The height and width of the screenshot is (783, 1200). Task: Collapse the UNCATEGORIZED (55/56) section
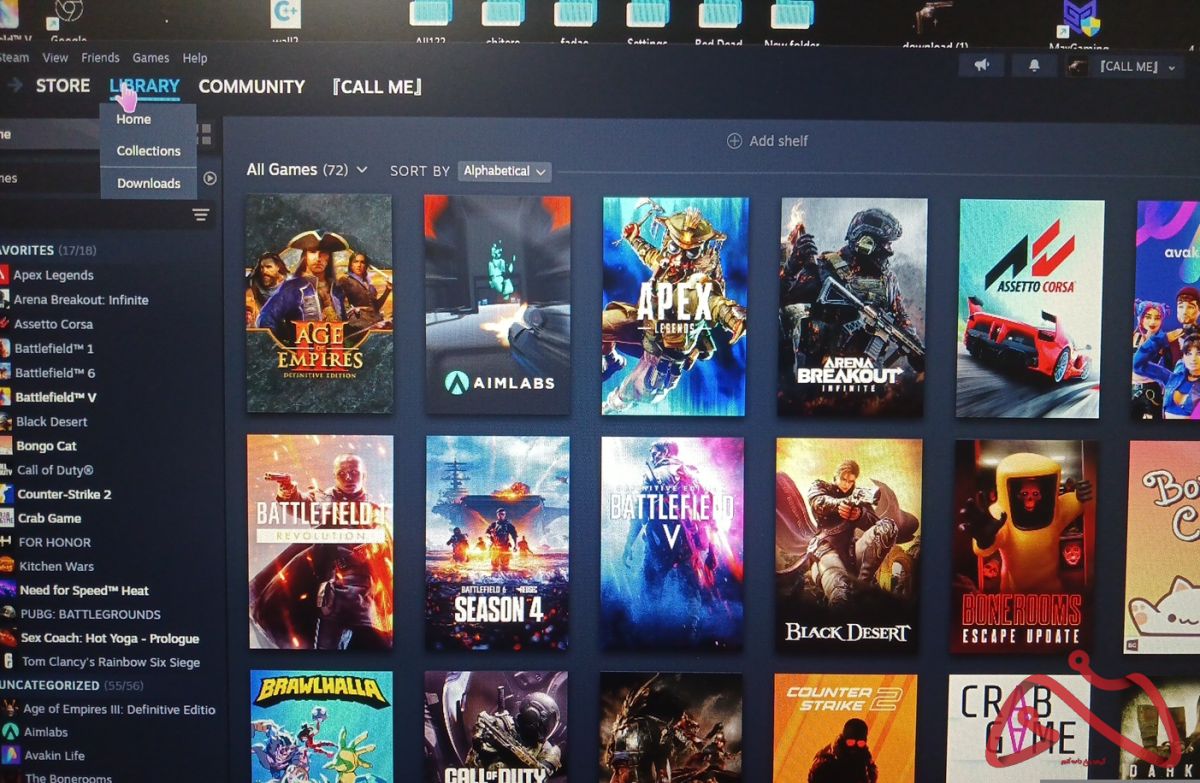tap(71, 686)
